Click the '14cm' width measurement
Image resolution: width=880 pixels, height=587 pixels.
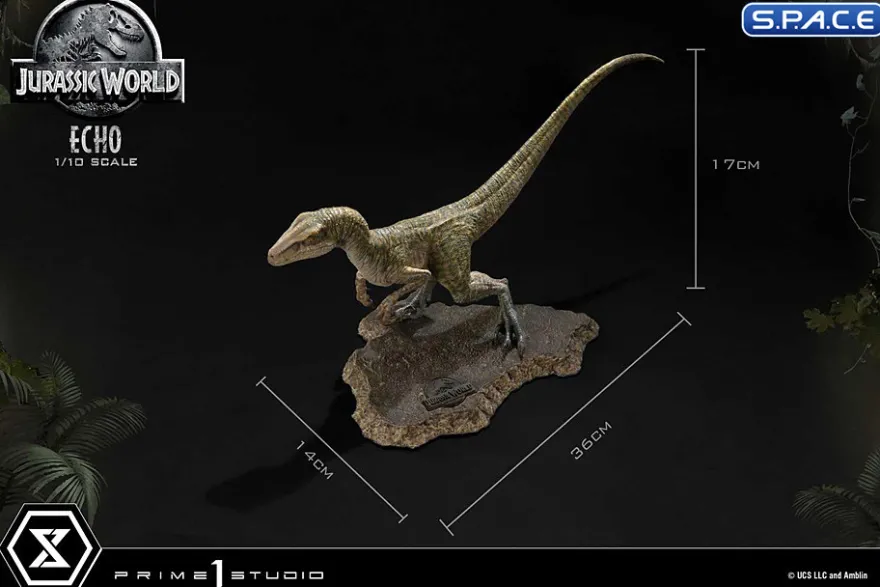(314, 460)
